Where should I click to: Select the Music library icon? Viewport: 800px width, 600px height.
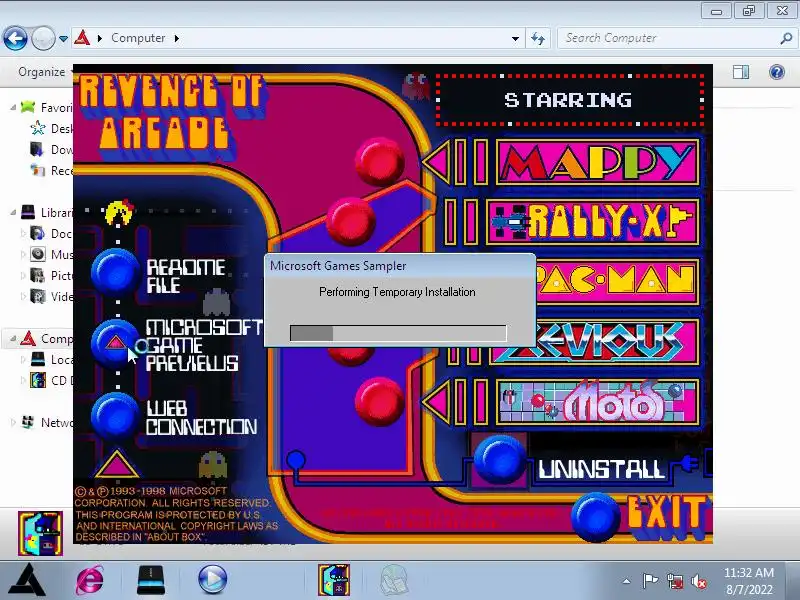coord(38,254)
